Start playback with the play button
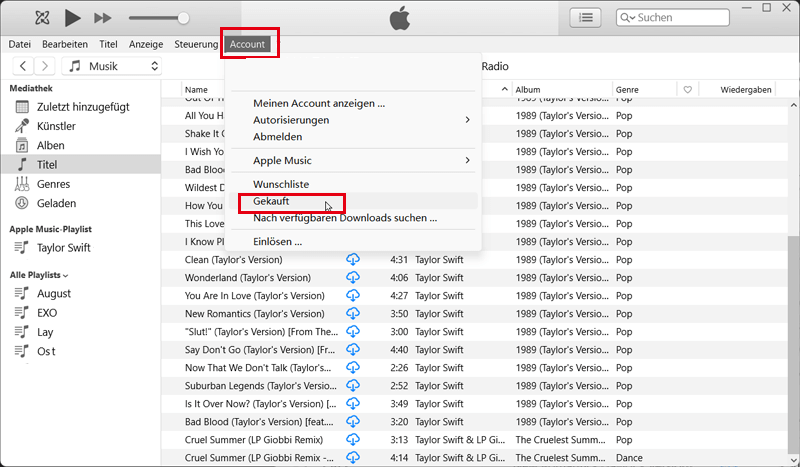The image size is (800, 467). pyautogui.click(x=72, y=18)
